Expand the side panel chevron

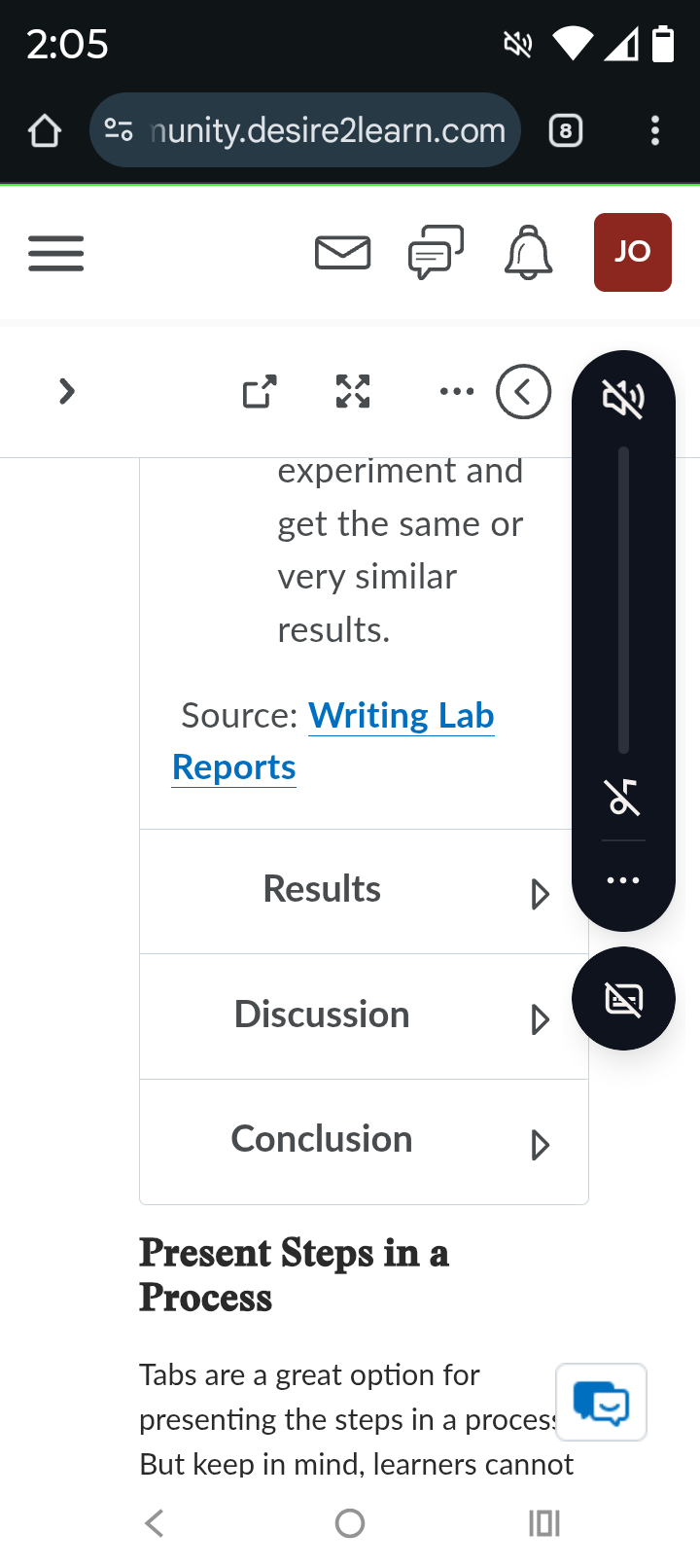pos(67,392)
